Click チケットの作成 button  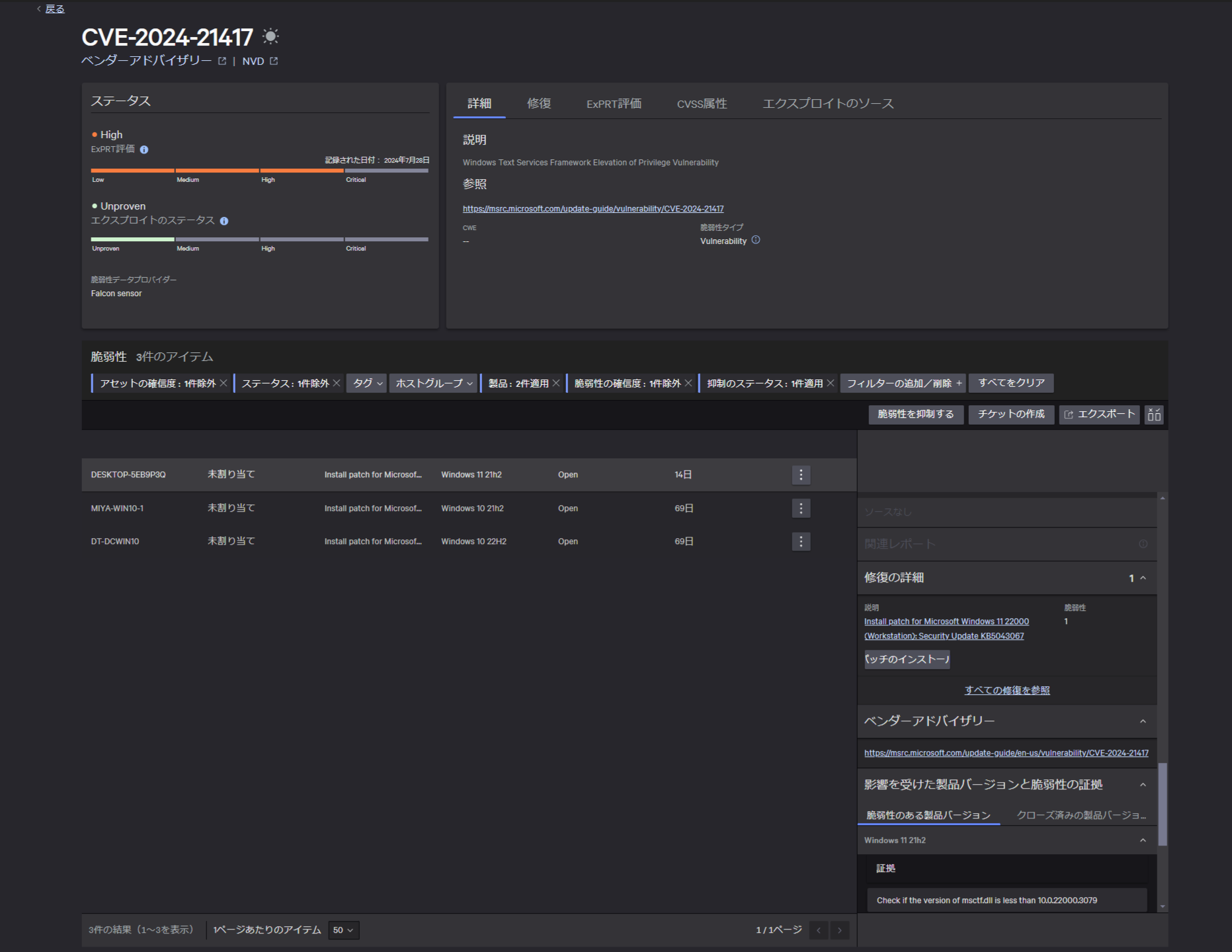click(1011, 414)
